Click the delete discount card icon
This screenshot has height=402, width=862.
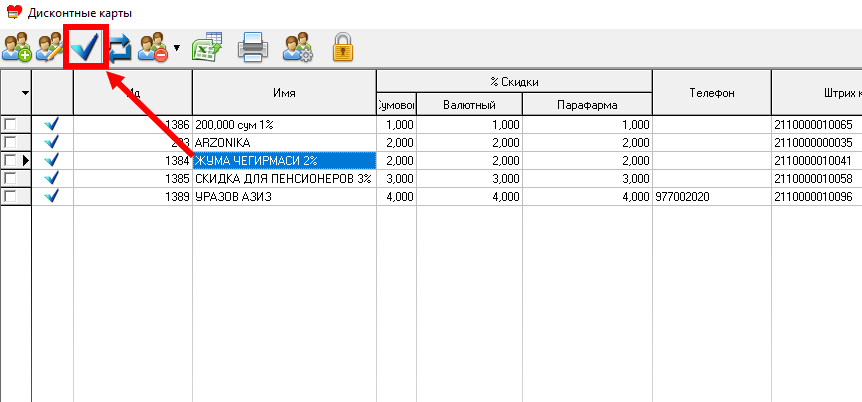(x=153, y=47)
